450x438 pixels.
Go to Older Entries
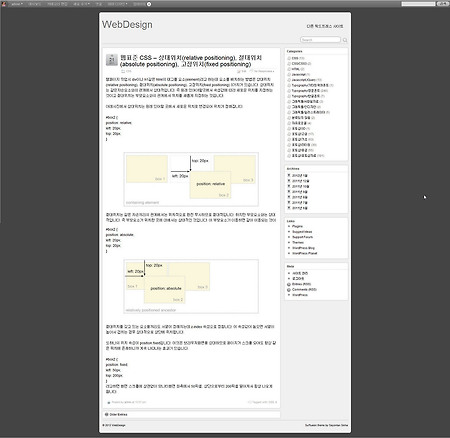click(x=118, y=414)
